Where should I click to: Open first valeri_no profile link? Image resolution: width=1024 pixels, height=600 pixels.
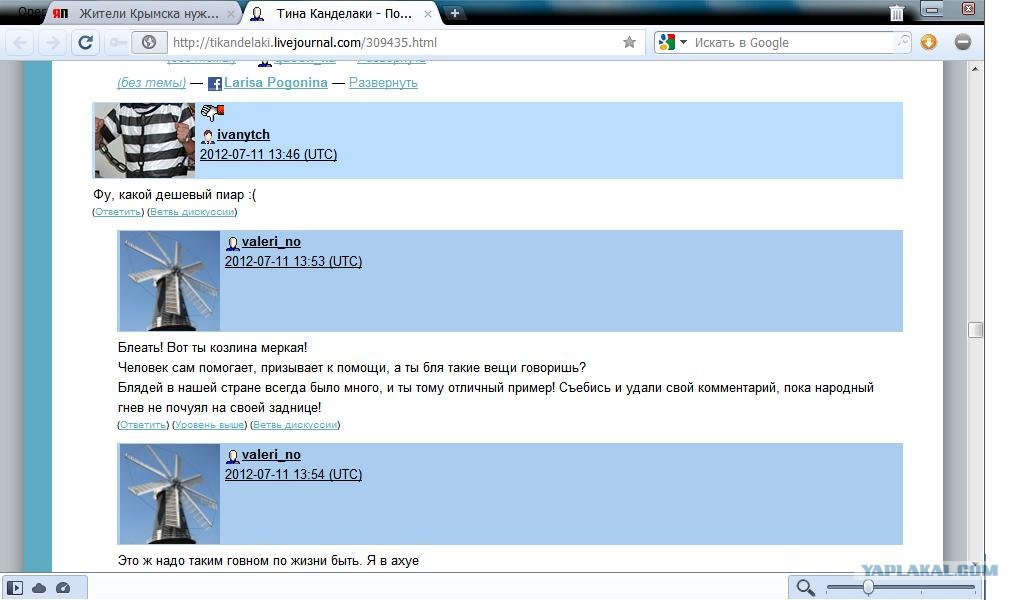click(271, 242)
